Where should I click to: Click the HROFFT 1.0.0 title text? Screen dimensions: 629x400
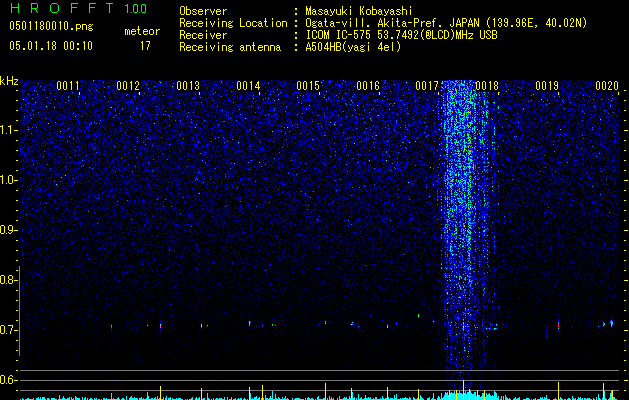[x=78, y=8]
